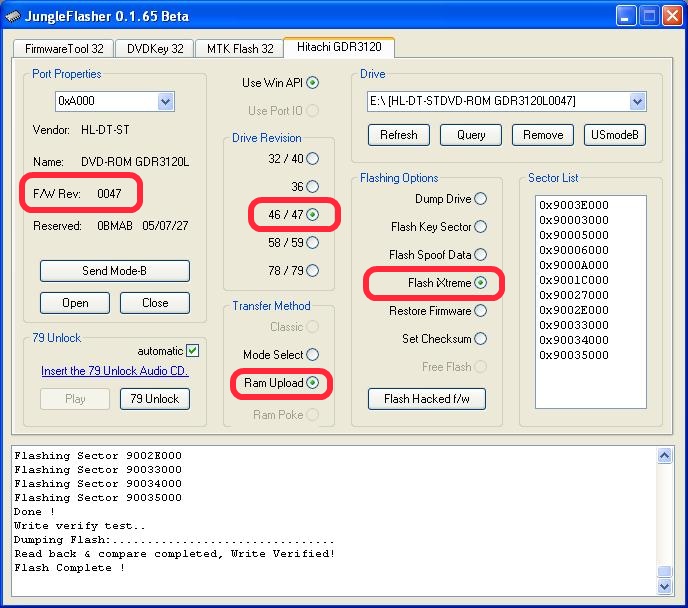
Task: Select sector 0x9000A000 in Sector List
Action: pos(573,265)
